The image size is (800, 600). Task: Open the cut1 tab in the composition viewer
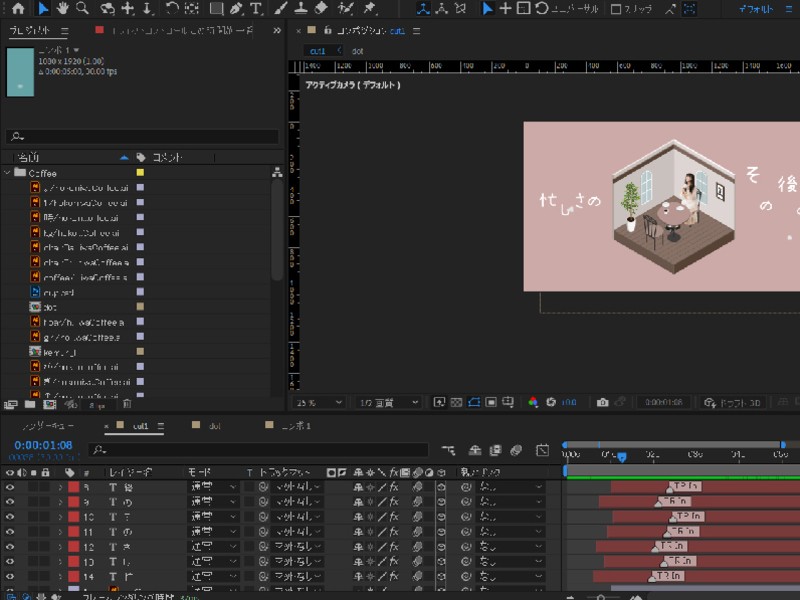point(318,50)
